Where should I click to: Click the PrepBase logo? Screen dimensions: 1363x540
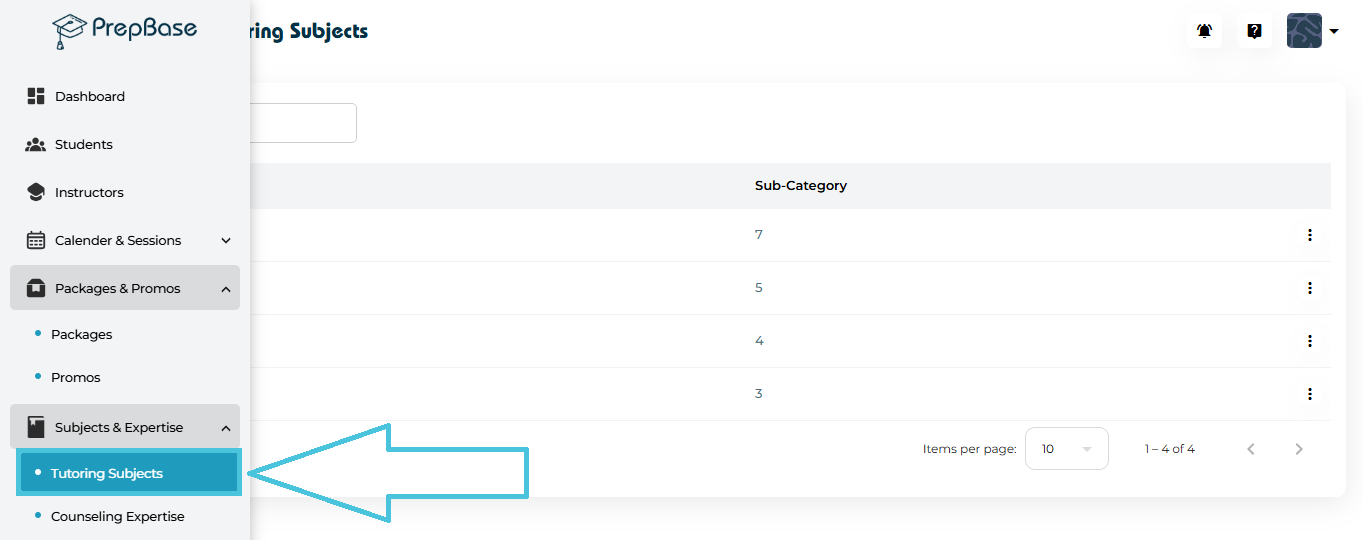[124, 31]
